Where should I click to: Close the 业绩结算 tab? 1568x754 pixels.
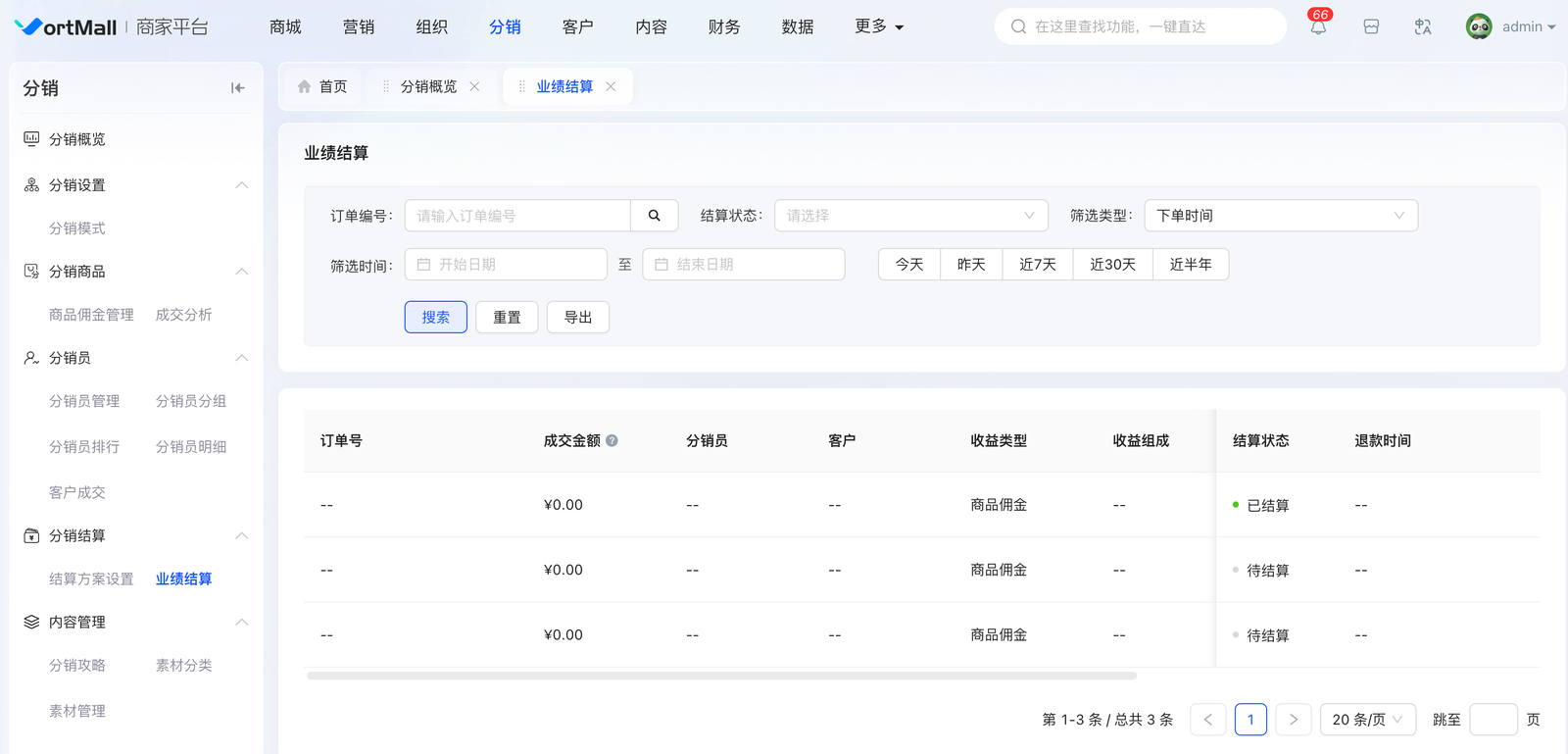tap(611, 86)
